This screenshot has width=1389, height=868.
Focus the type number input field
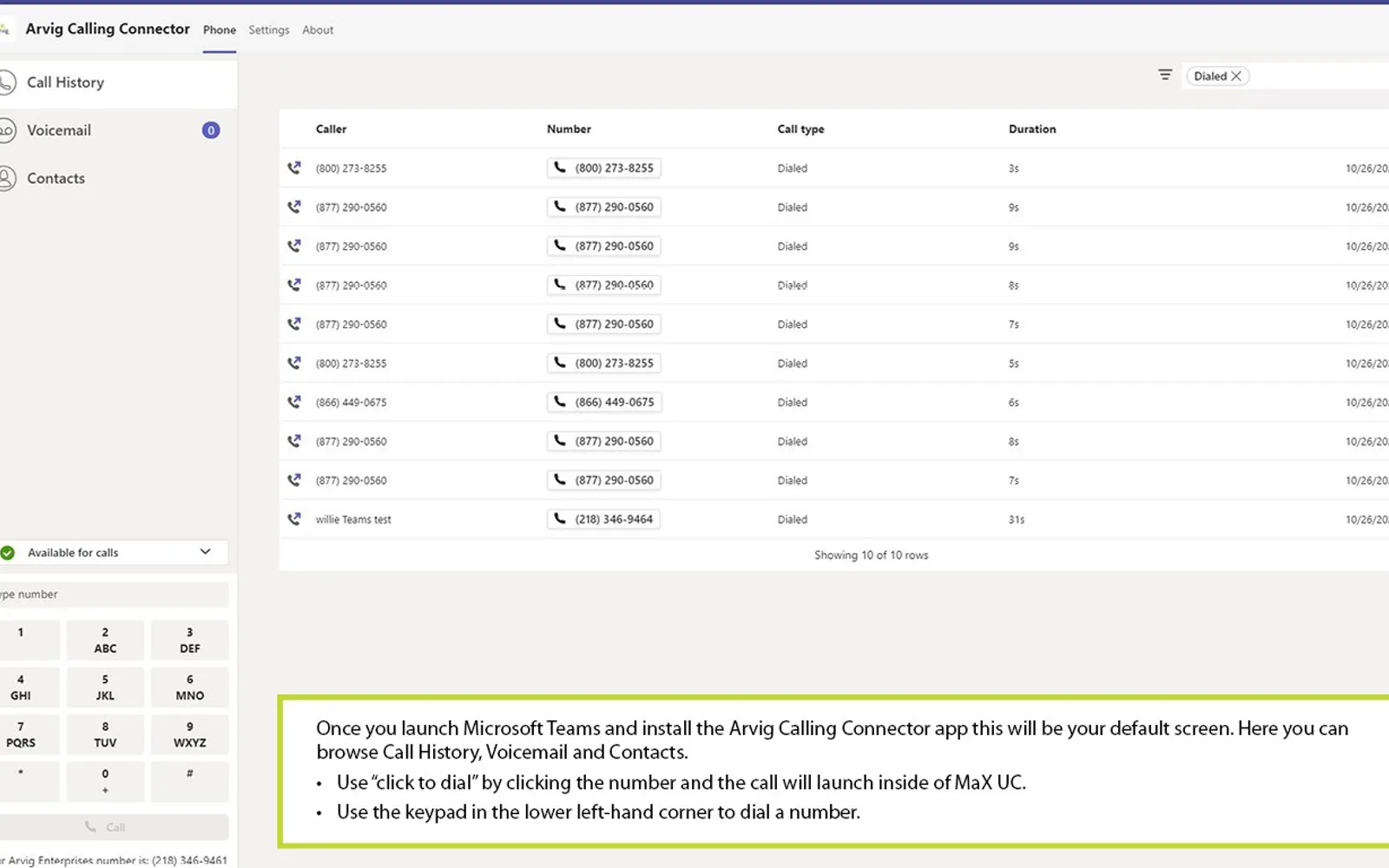click(114, 595)
